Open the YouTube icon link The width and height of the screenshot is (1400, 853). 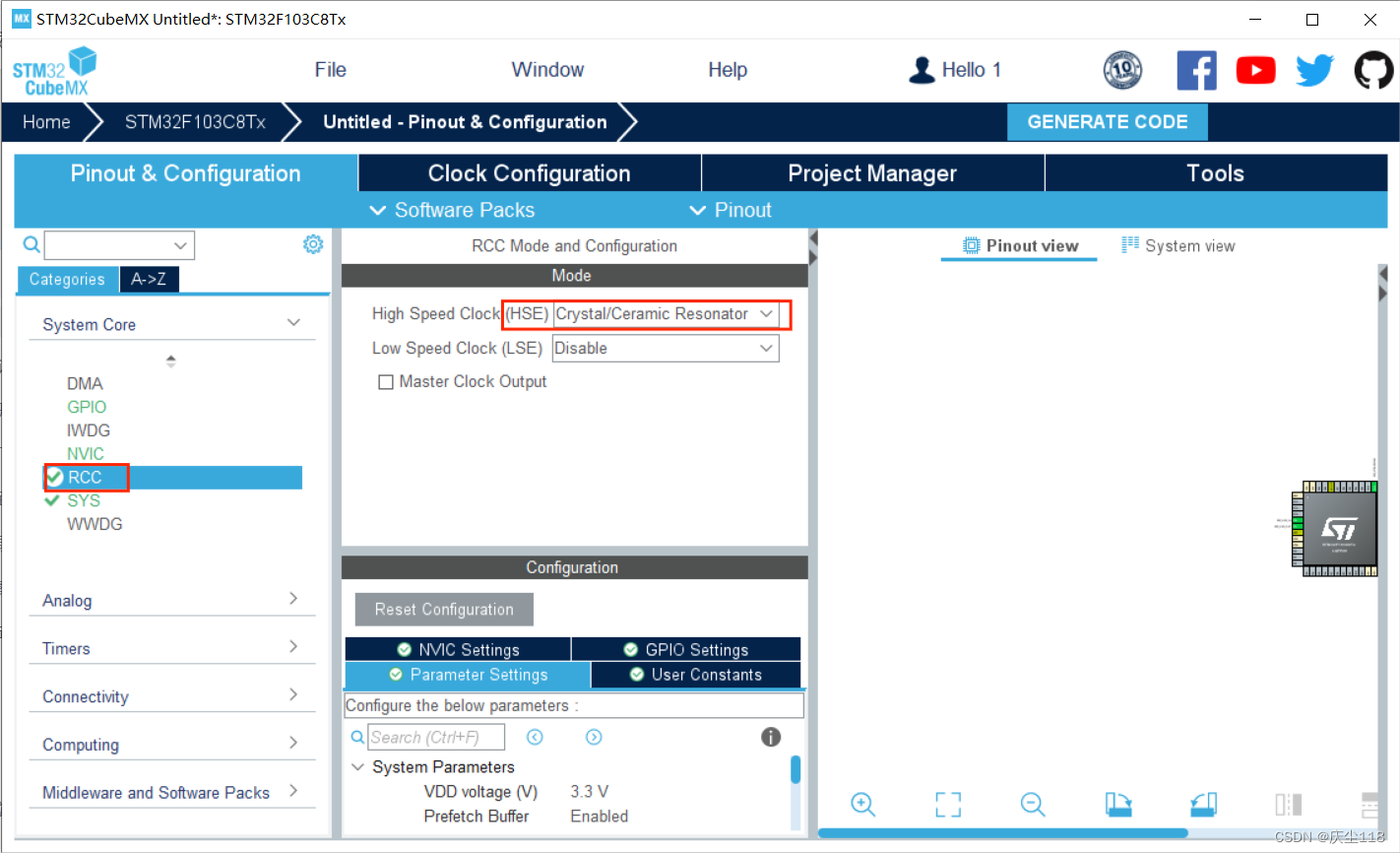pos(1255,70)
